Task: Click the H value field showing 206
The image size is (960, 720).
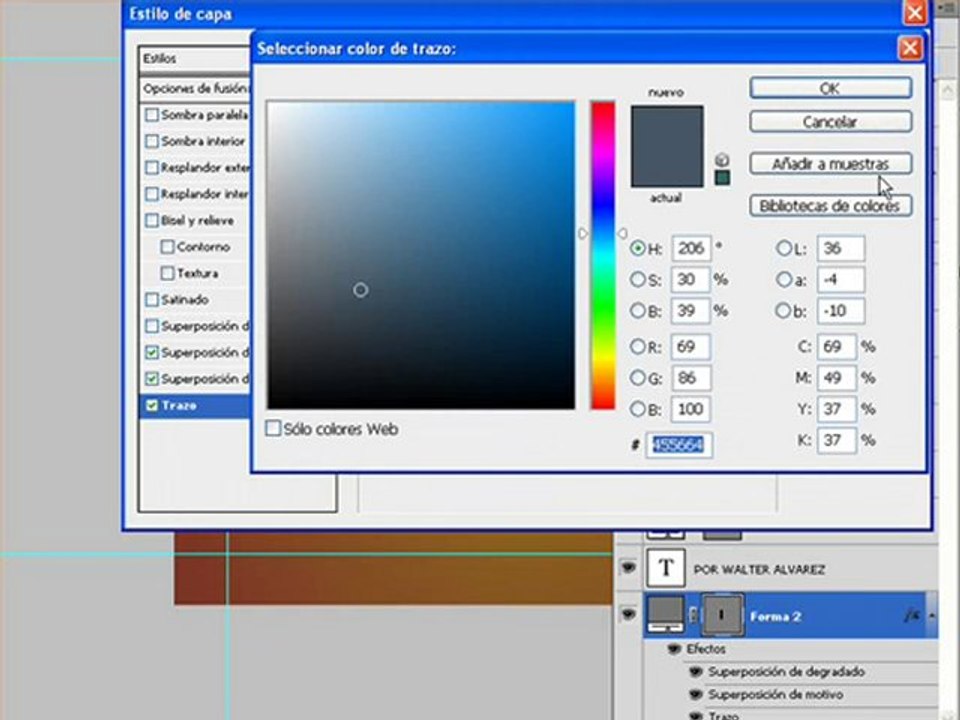Action: (x=691, y=248)
